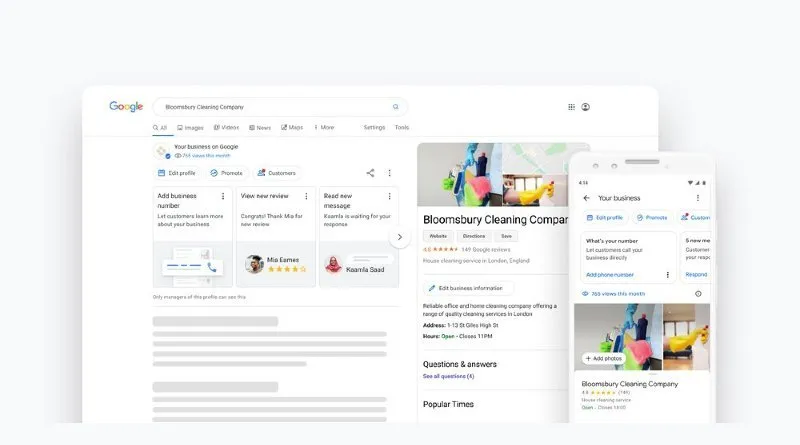Screen dimensions: 800x445
Task: Click 765 views this month on phone
Action: pyautogui.click(x=614, y=293)
